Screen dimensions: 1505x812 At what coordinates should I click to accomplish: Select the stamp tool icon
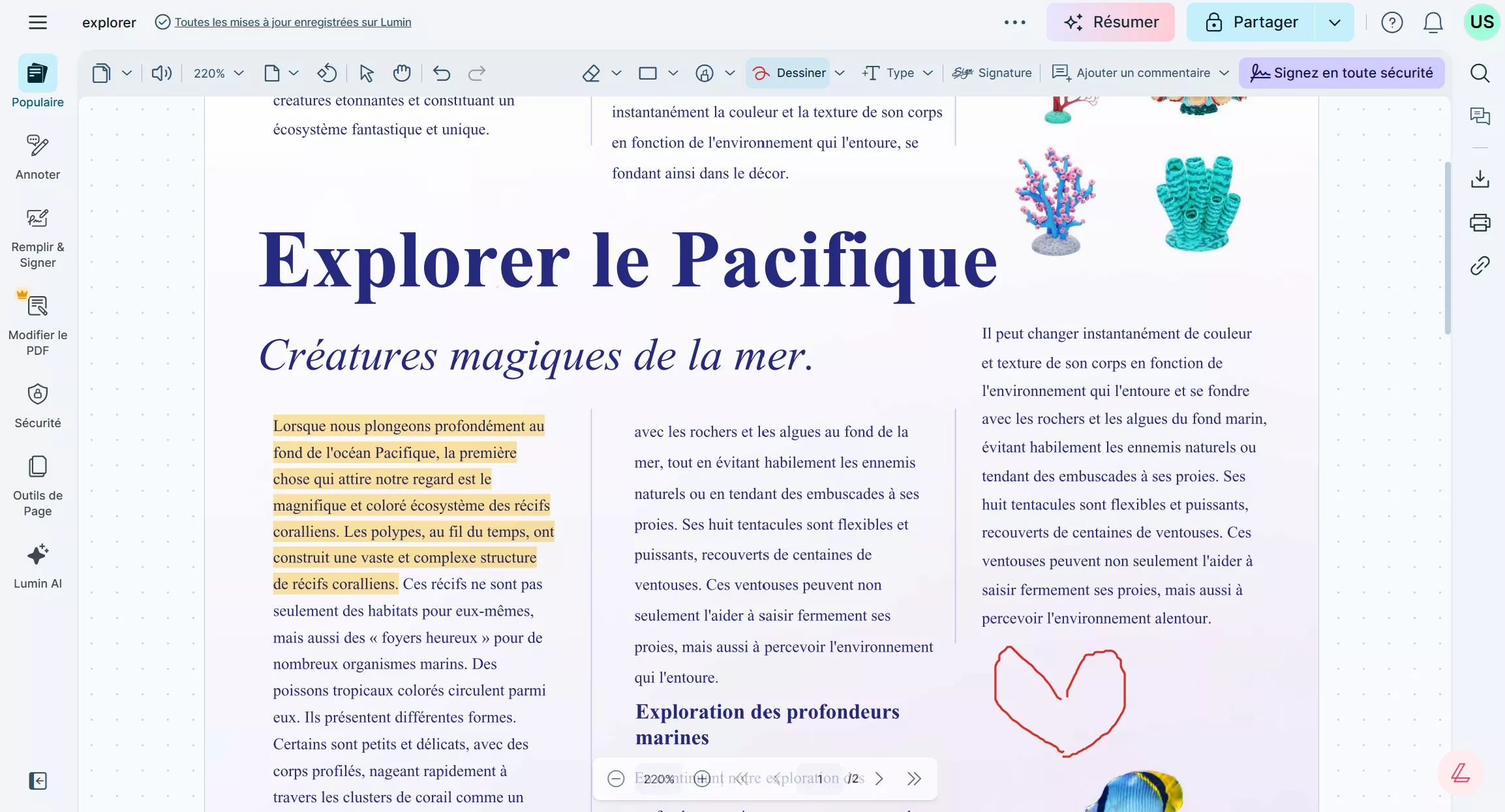[x=705, y=73]
